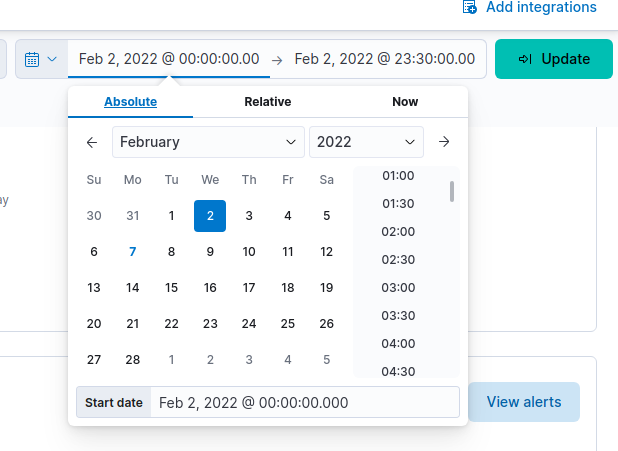Open the Add integrations link
The image size is (618, 451).
click(x=540, y=8)
